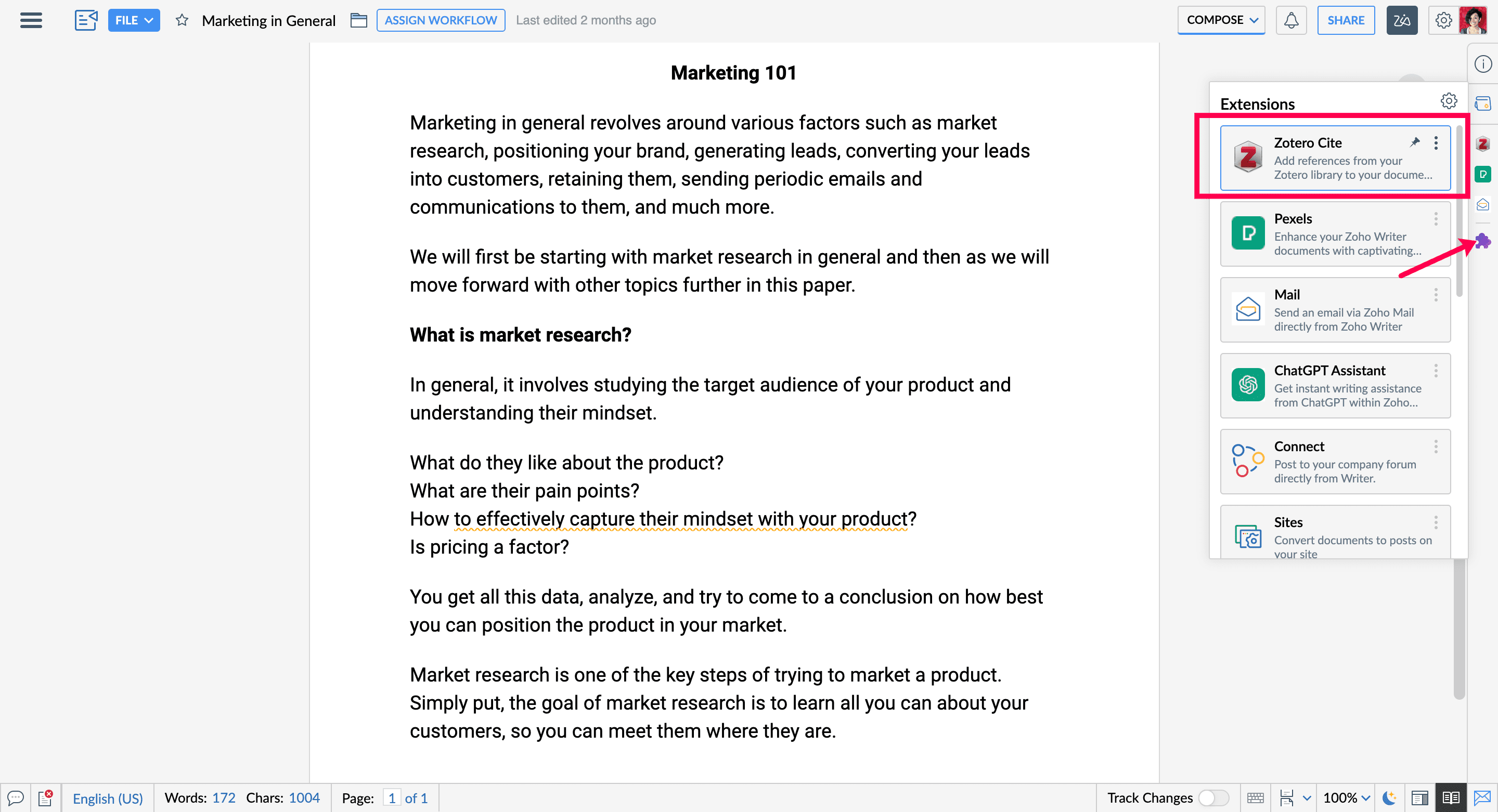The height and width of the screenshot is (812, 1498).
Task: Open the notifications bell
Action: click(x=1290, y=20)
